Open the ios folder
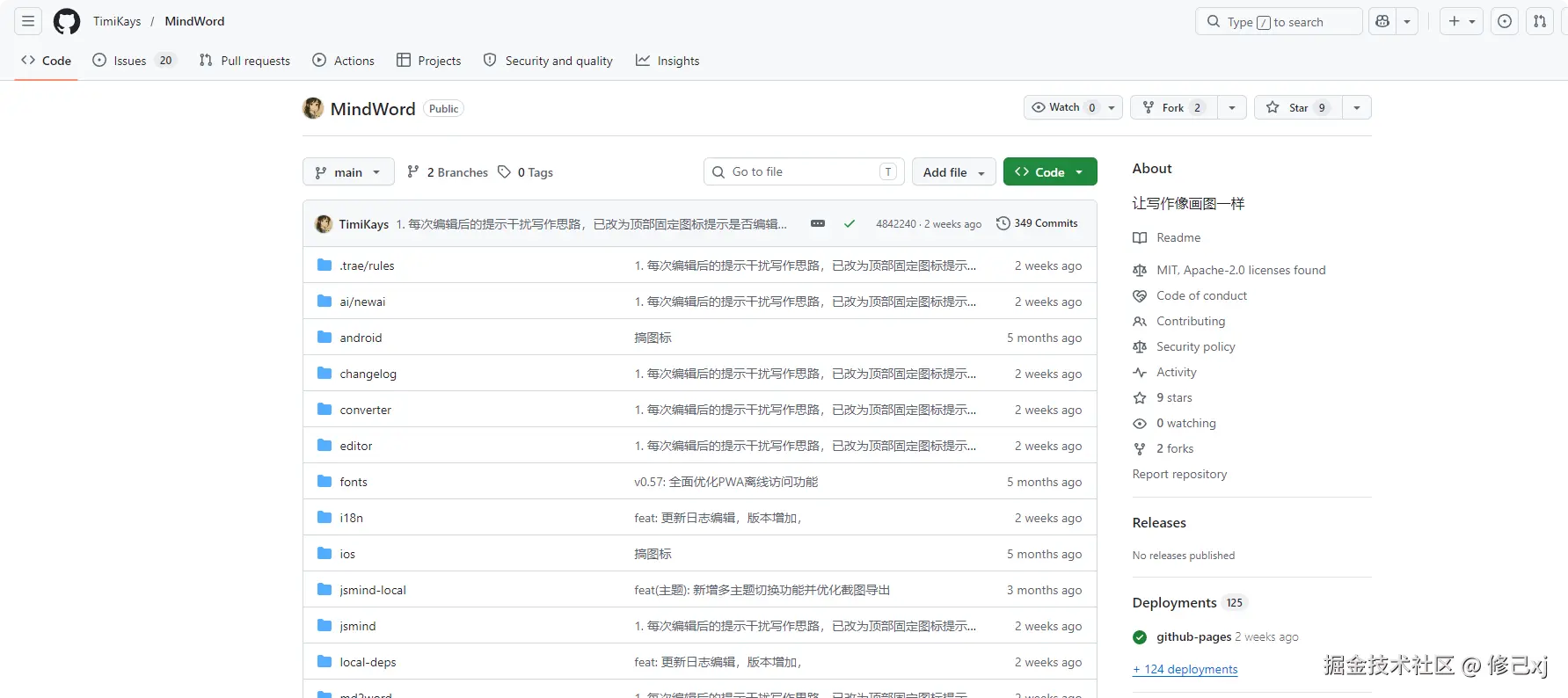Image resolution: width=1568 pixels, height=698 pixels. click(x=347, y=554)
